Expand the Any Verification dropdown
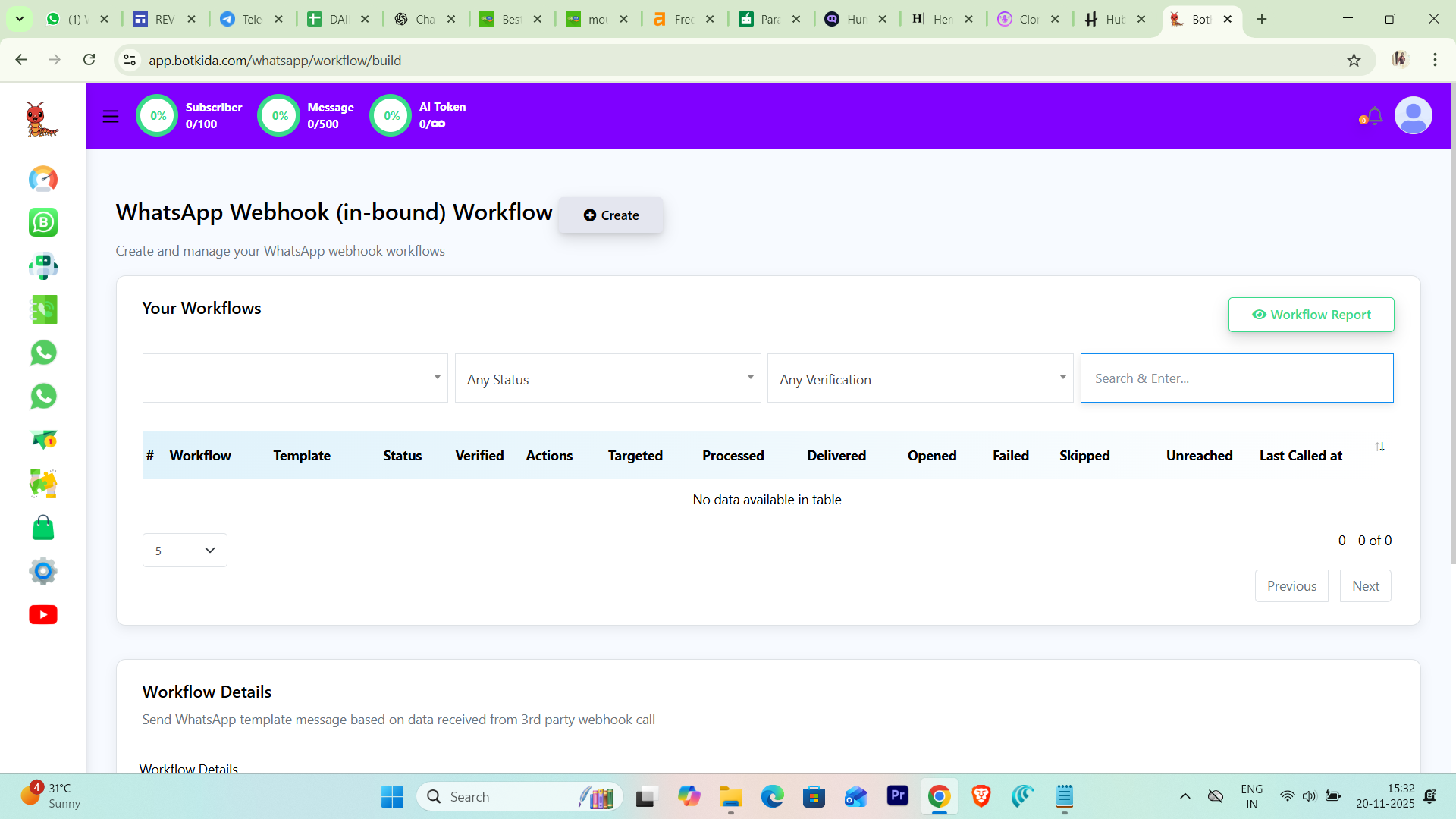 pyautogui.click(x=920, y=378)
